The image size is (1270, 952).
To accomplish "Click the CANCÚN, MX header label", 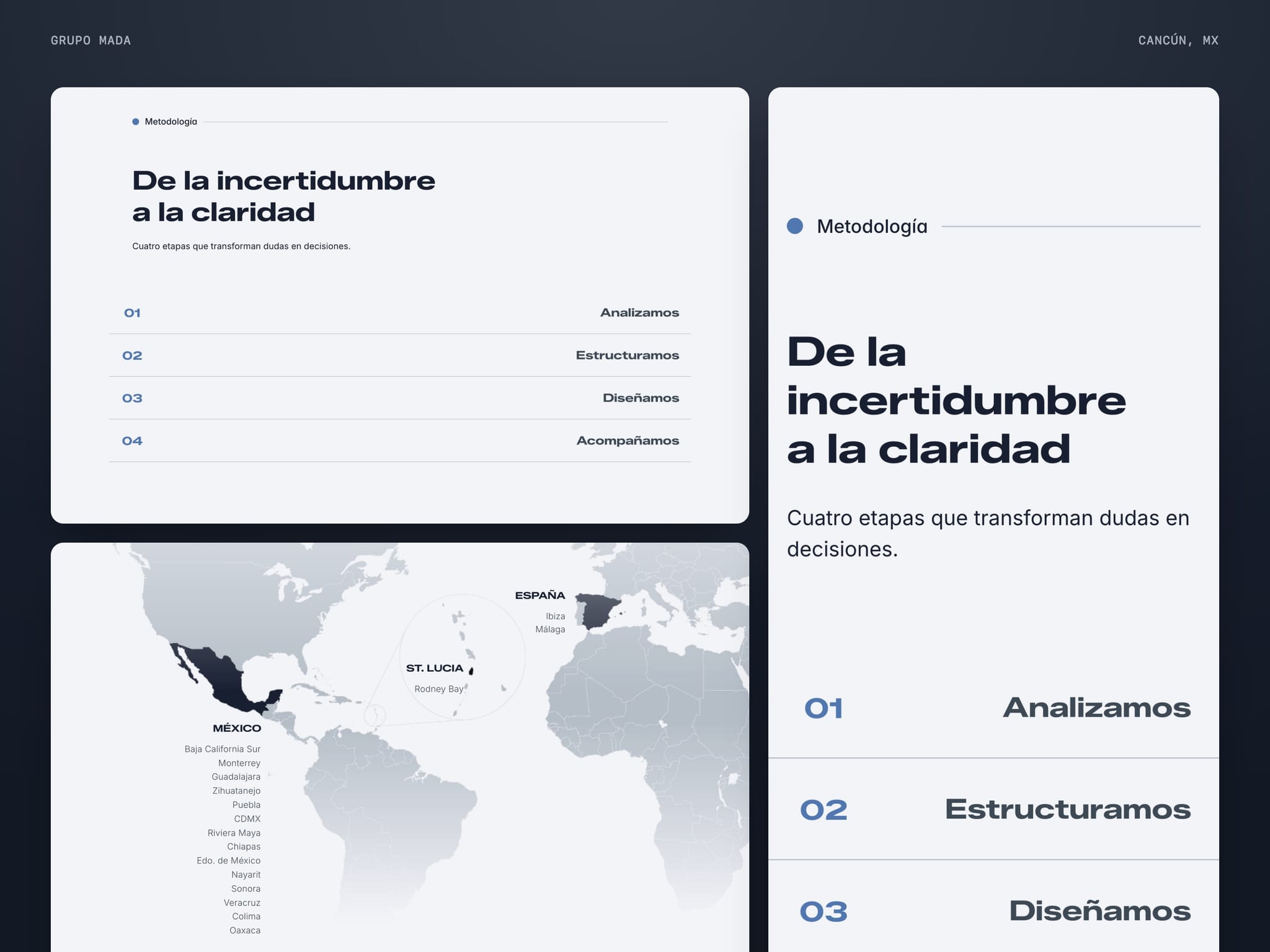I will coord(1178,40).
